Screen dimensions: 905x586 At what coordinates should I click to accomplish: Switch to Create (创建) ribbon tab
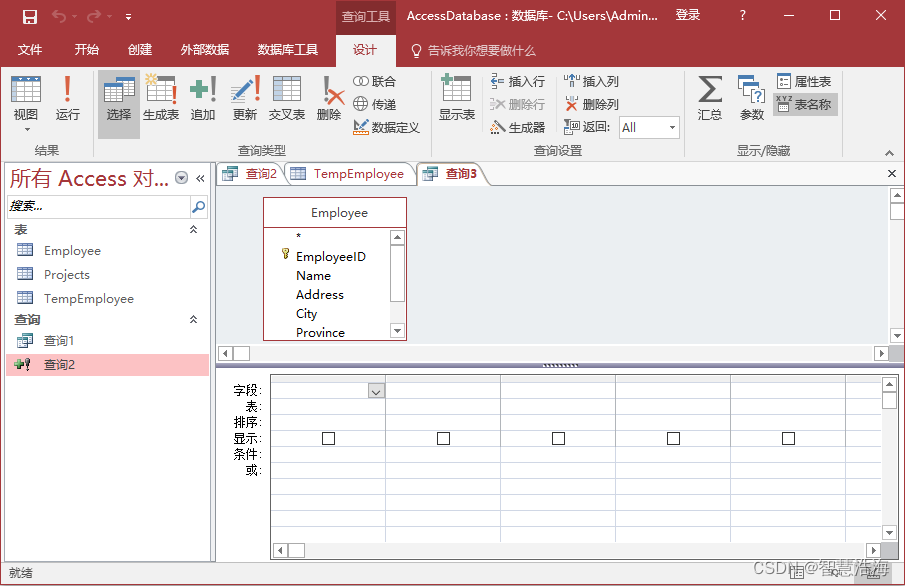tap(140, 50)
